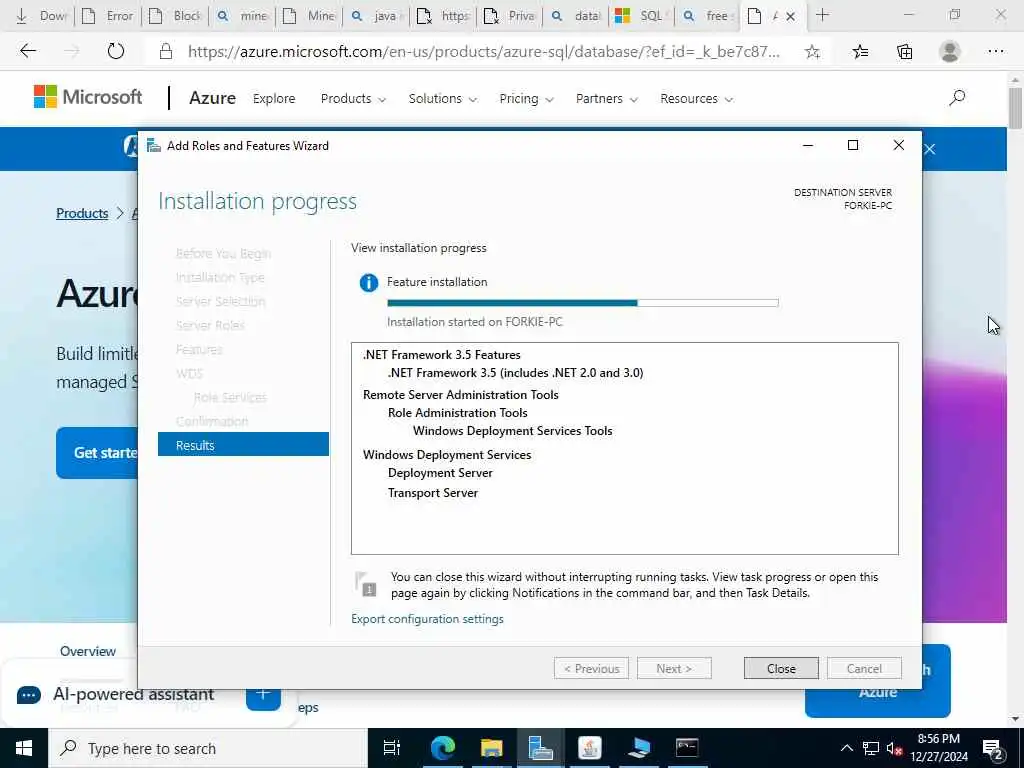Click the browser Back arrow
Viewport: 1024px width, 768px height.
(27, 51)
